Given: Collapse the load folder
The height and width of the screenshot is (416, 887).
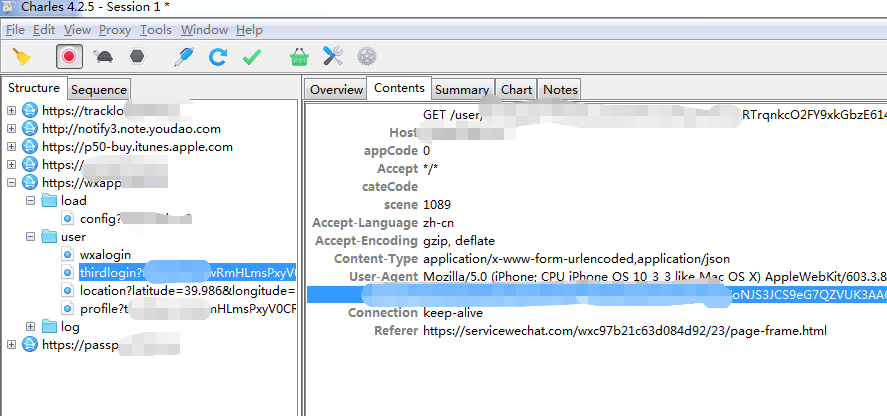Looking at the screenshot, I should coord(30,200).
